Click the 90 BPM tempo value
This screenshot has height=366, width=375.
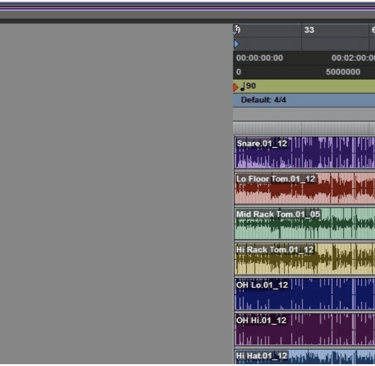[251, 86]
